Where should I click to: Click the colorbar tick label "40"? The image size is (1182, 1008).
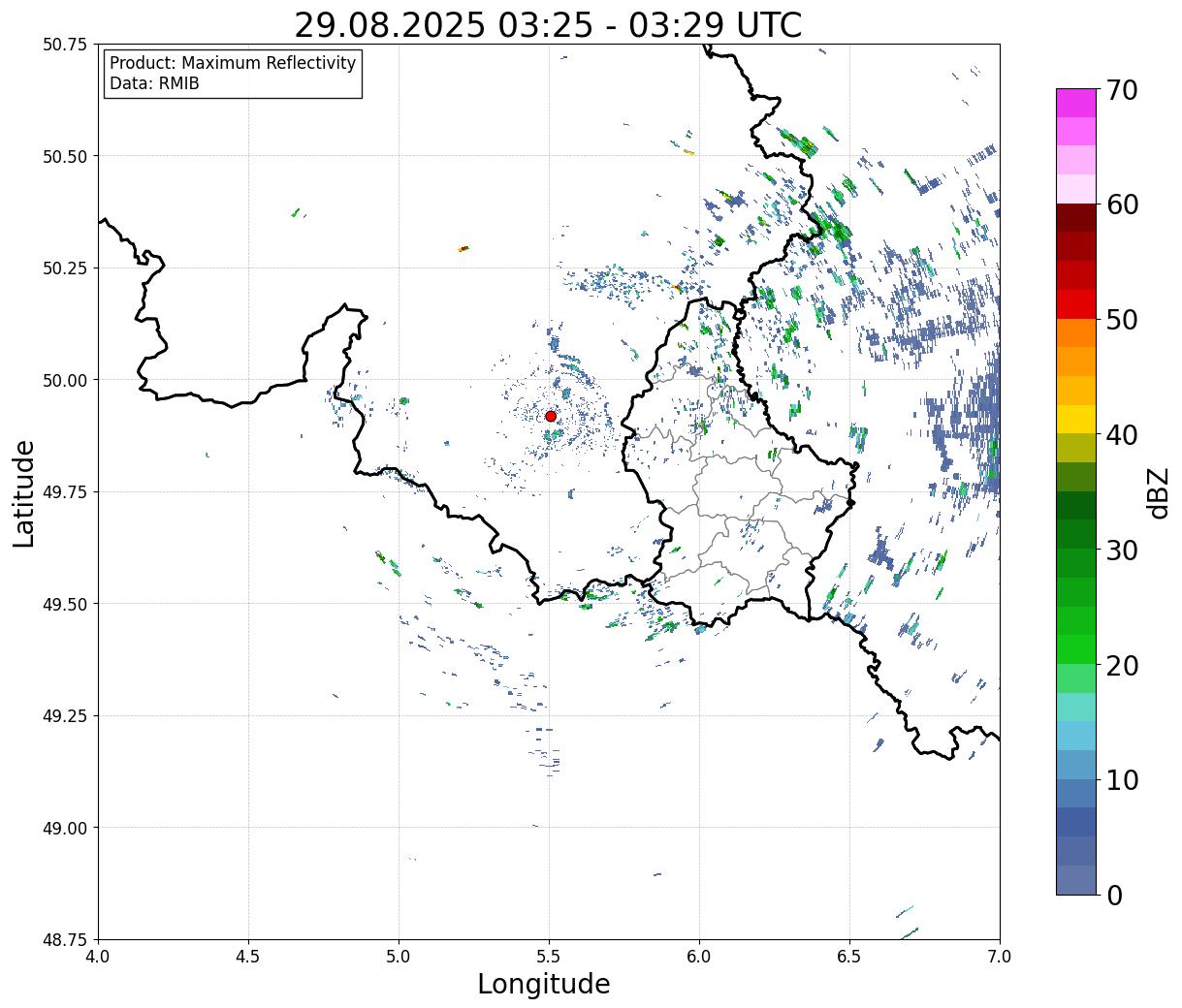(1122, 435)
